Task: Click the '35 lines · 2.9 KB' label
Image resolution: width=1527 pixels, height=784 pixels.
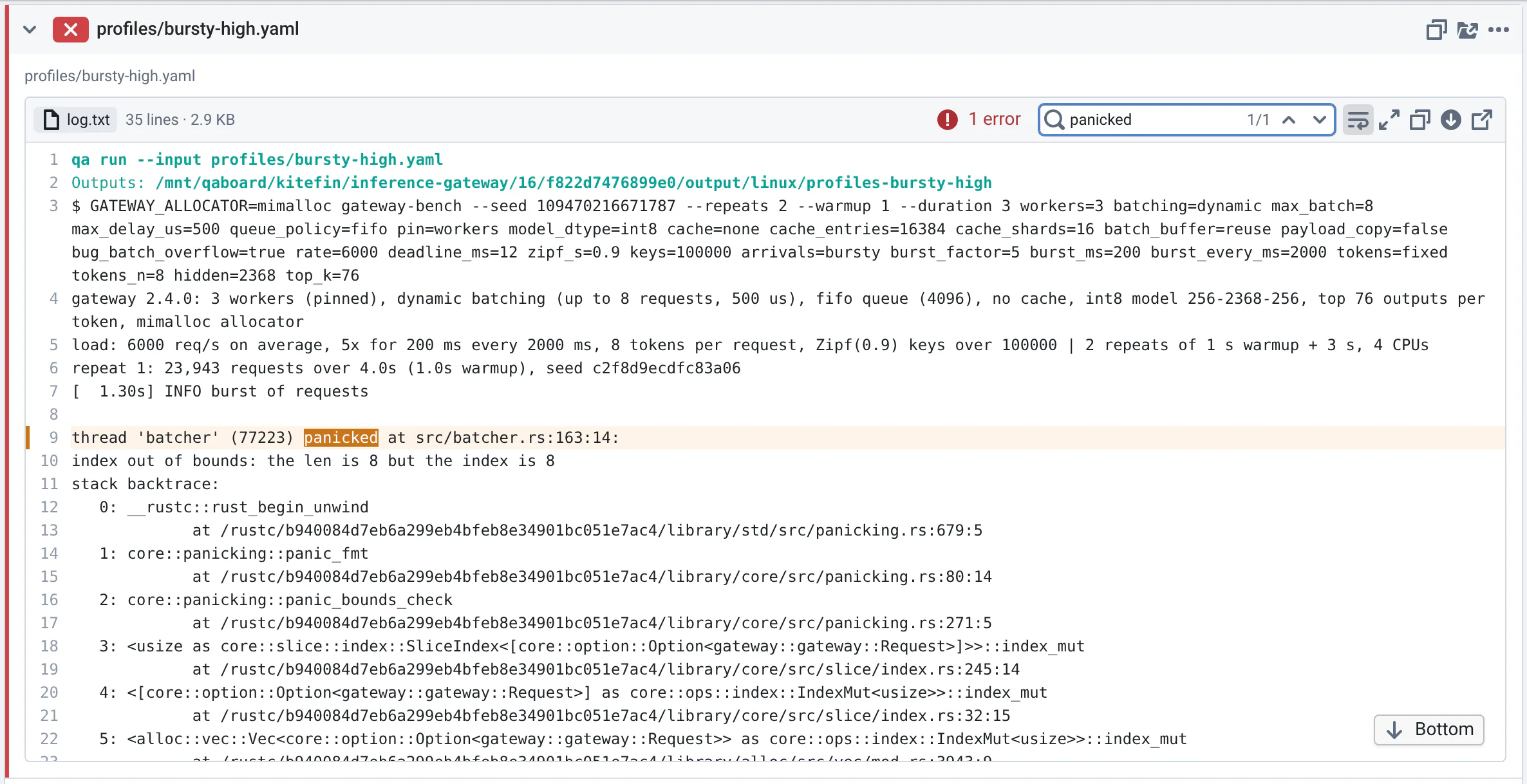Action: click(x=180, y=120)
